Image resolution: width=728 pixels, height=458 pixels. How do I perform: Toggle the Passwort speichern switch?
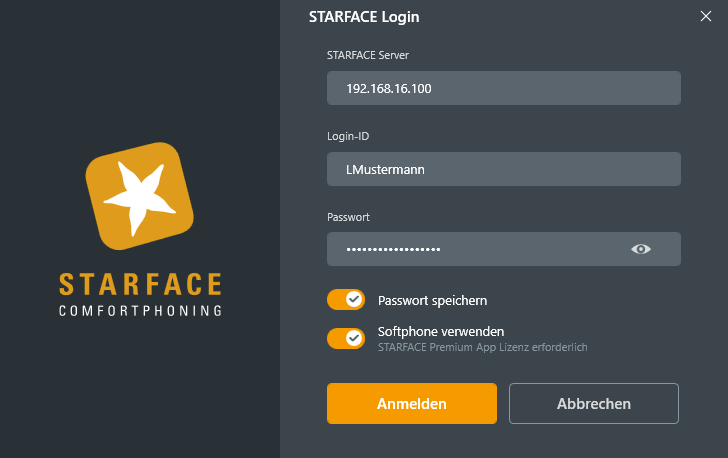click(346, 300)
